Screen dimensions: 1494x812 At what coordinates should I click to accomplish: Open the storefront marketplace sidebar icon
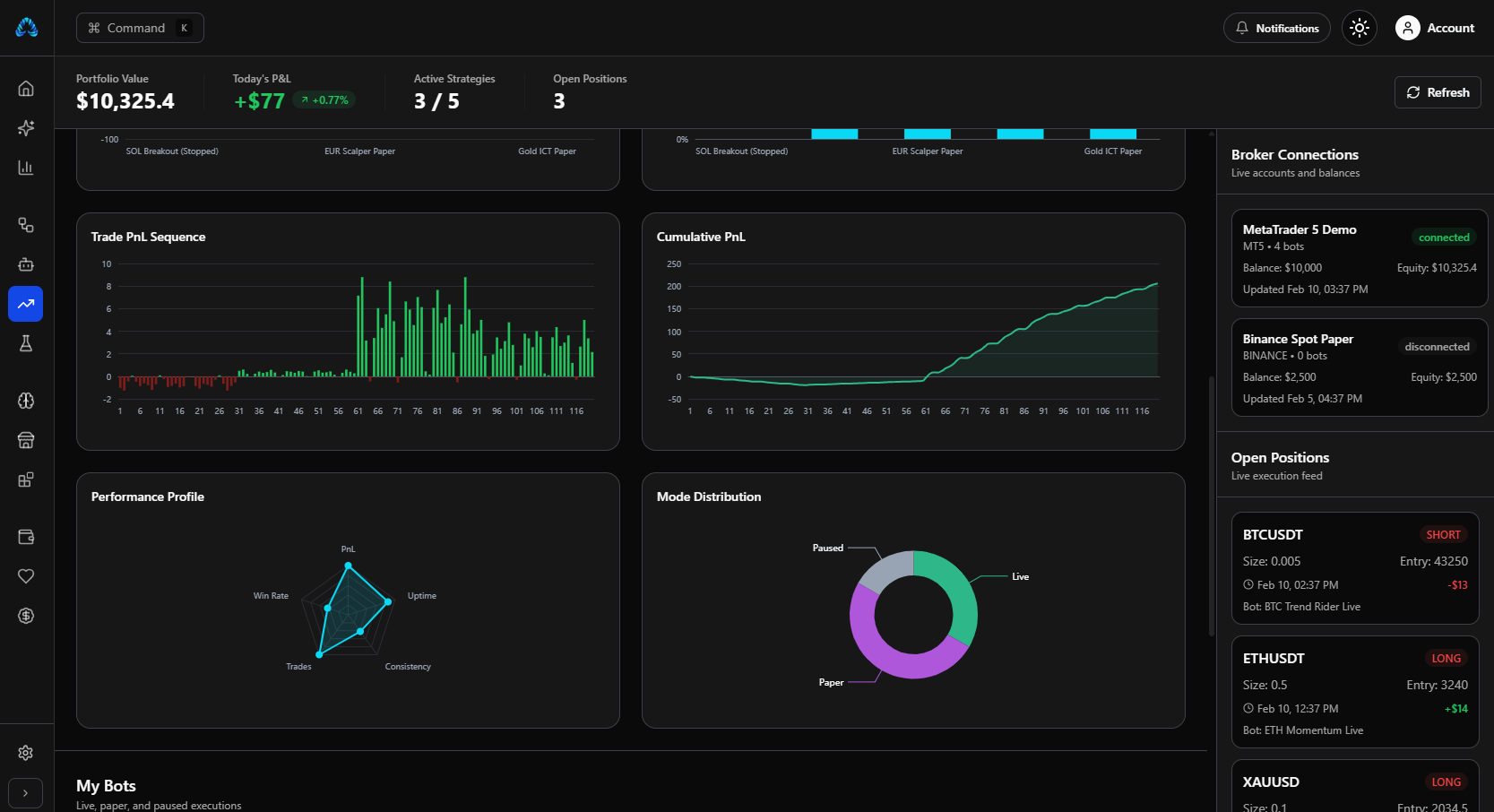(x=26, y=440)
